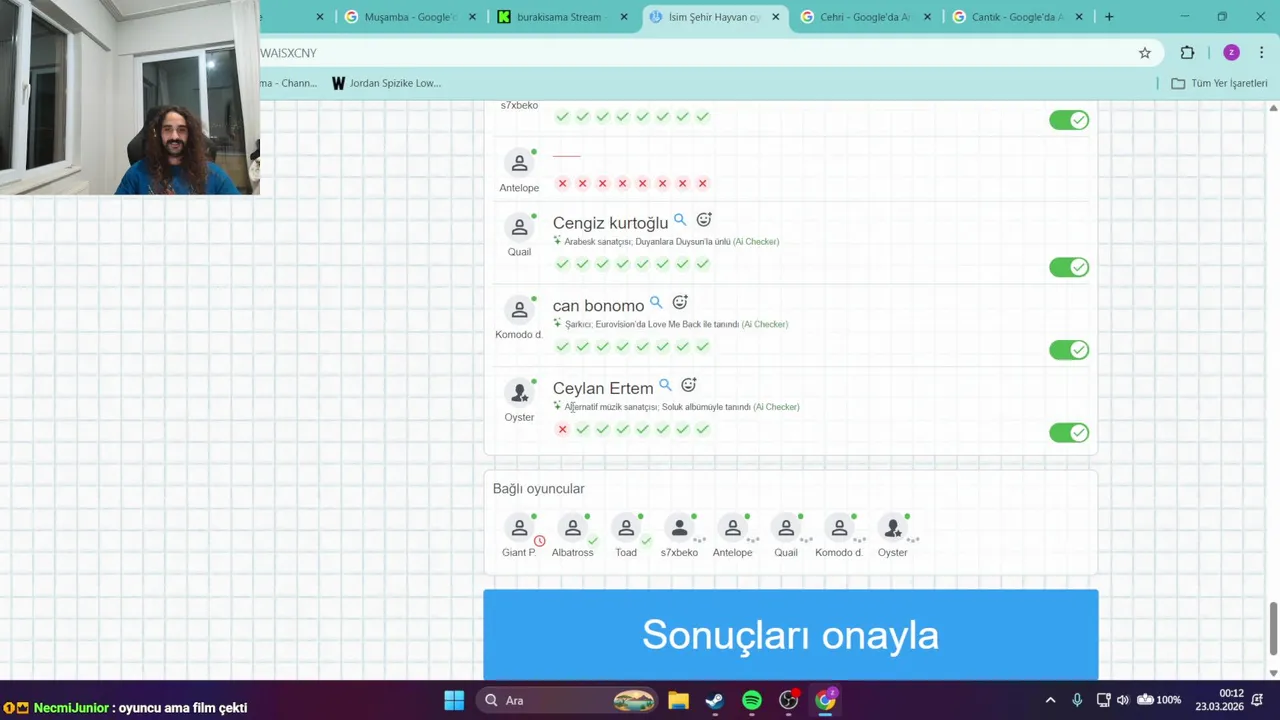The height and width of the screenshot is (720, 1280).
Task: Open the Chrome profile avatar
Action: (1231, 53)
